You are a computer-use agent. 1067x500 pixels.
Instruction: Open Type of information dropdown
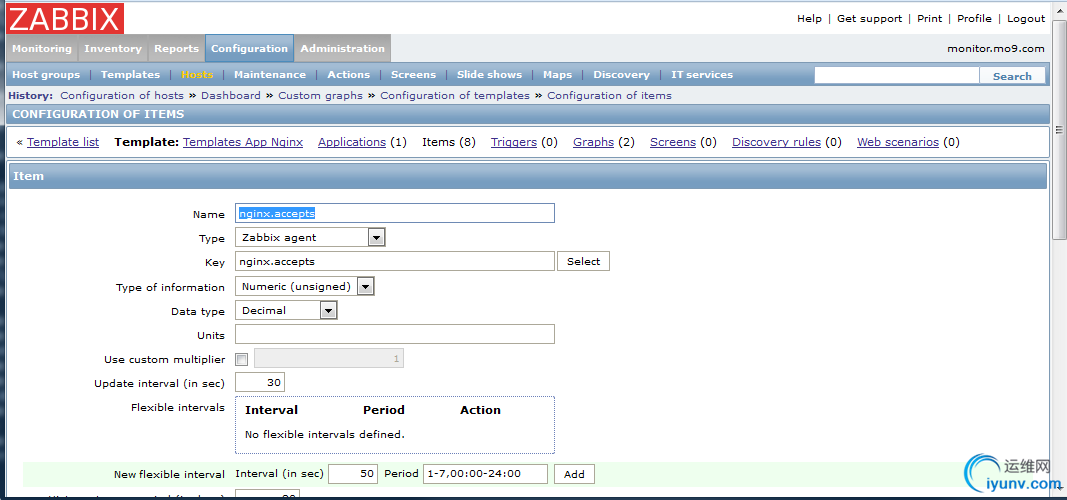304,286
